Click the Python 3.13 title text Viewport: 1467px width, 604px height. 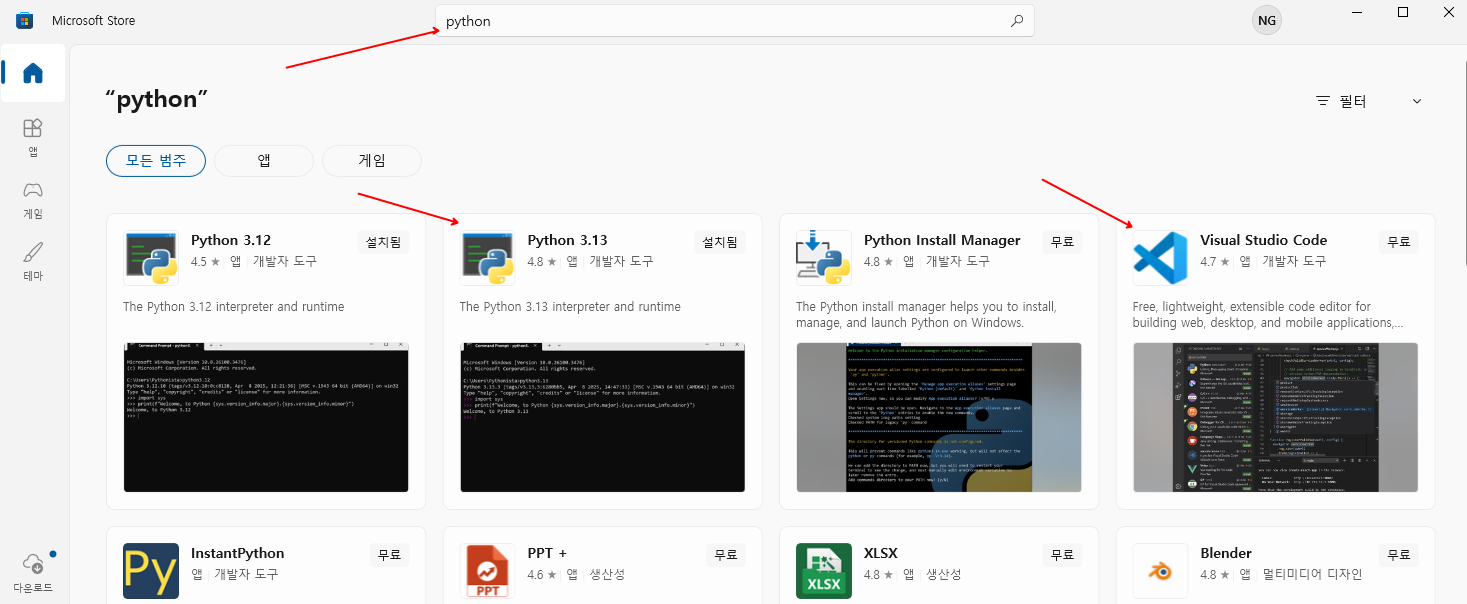[567, 240]
